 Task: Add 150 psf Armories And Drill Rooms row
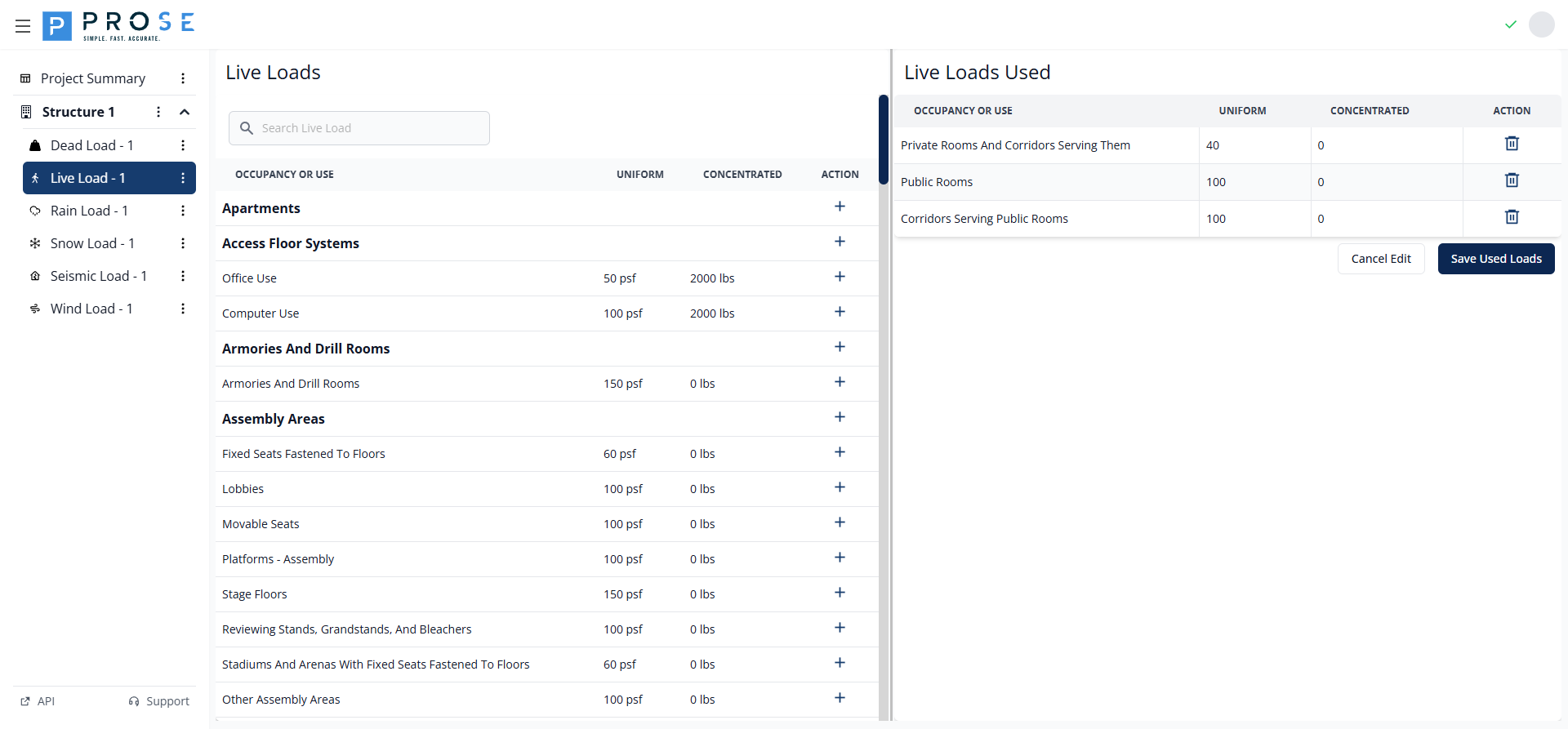(840, 382)
